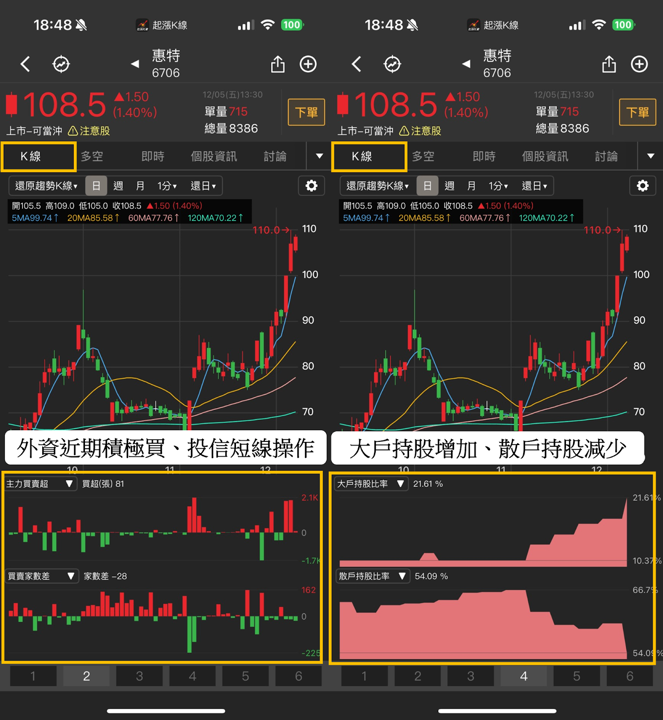Add stock to watchlist on right screen
Screen dimensions: 663x720
639,64
